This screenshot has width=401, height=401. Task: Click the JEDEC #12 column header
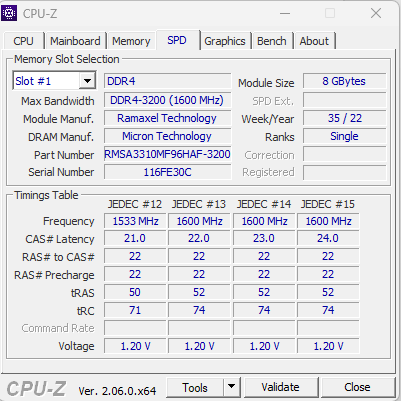135,204
